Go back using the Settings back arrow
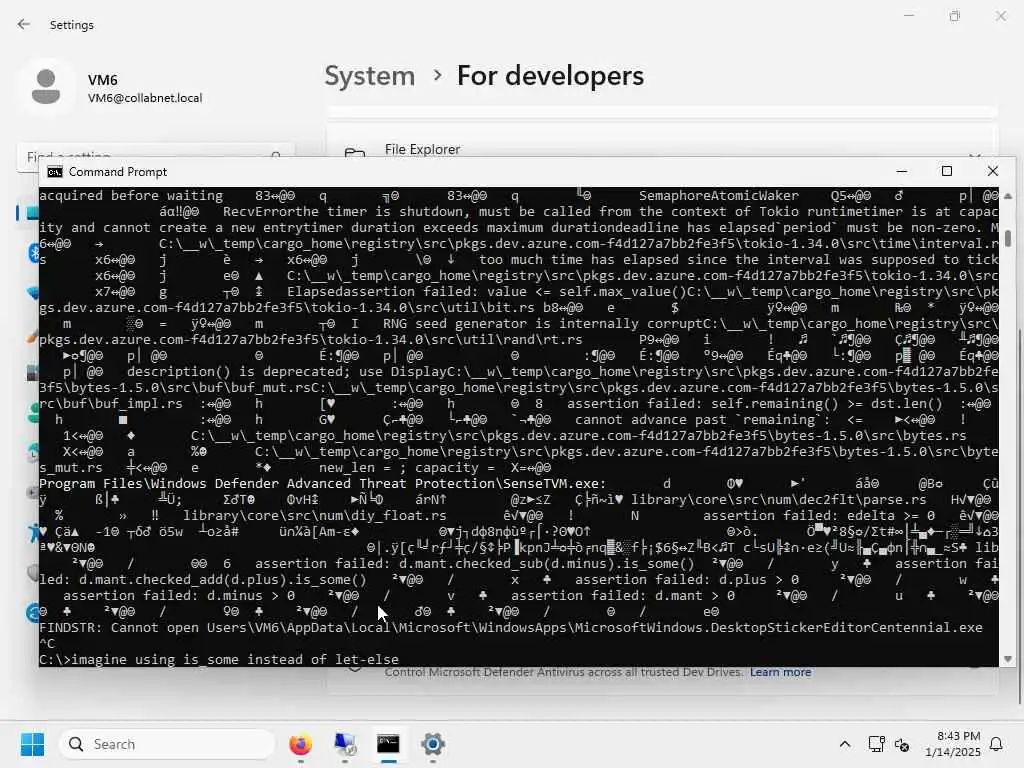 tap(24, 24)
